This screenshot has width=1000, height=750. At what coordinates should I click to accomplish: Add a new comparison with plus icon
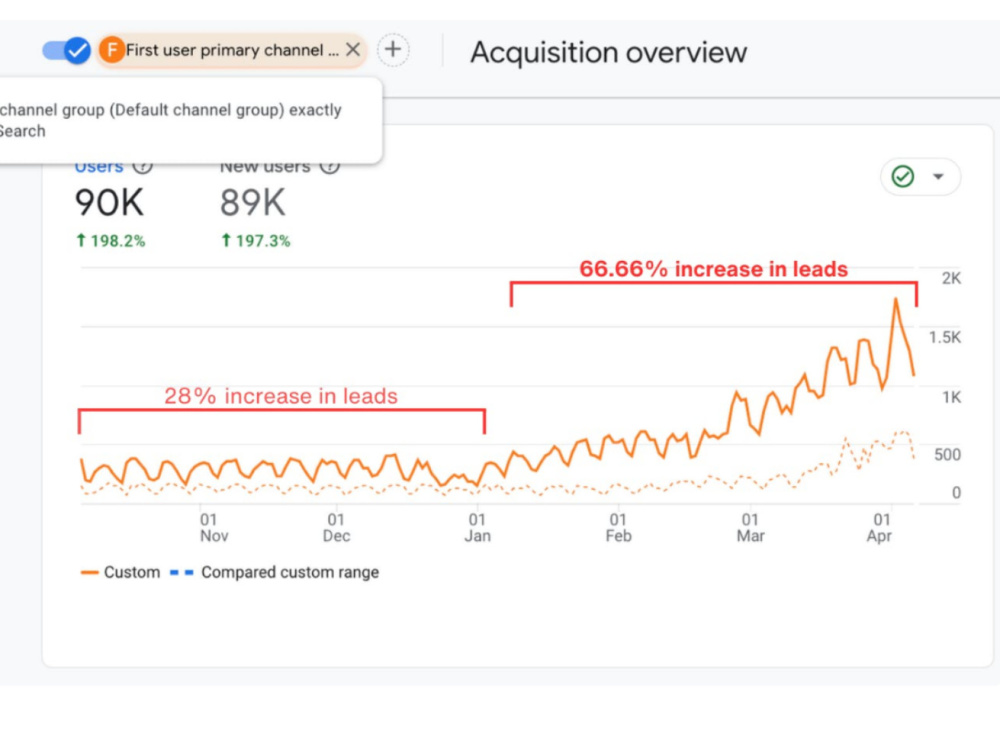point(393,50)
